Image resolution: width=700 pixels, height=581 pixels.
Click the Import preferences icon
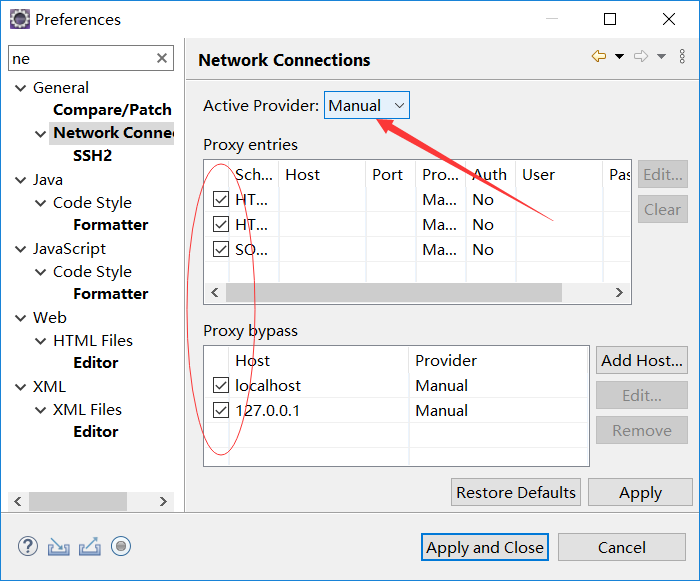point(58,546)
